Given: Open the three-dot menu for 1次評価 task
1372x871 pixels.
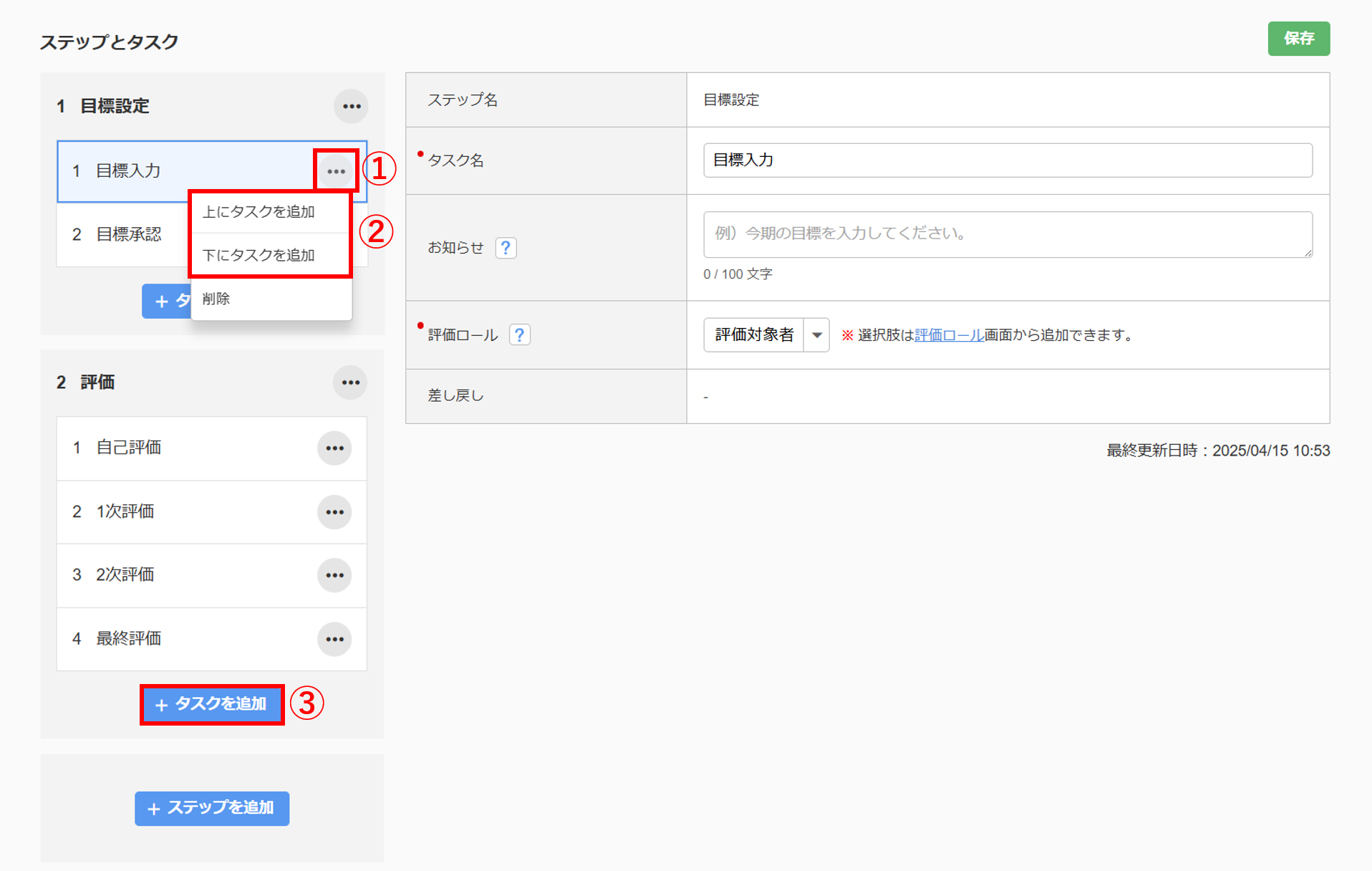Looking at the screenshot, I should pyautogui.click(x=334, y=512).
